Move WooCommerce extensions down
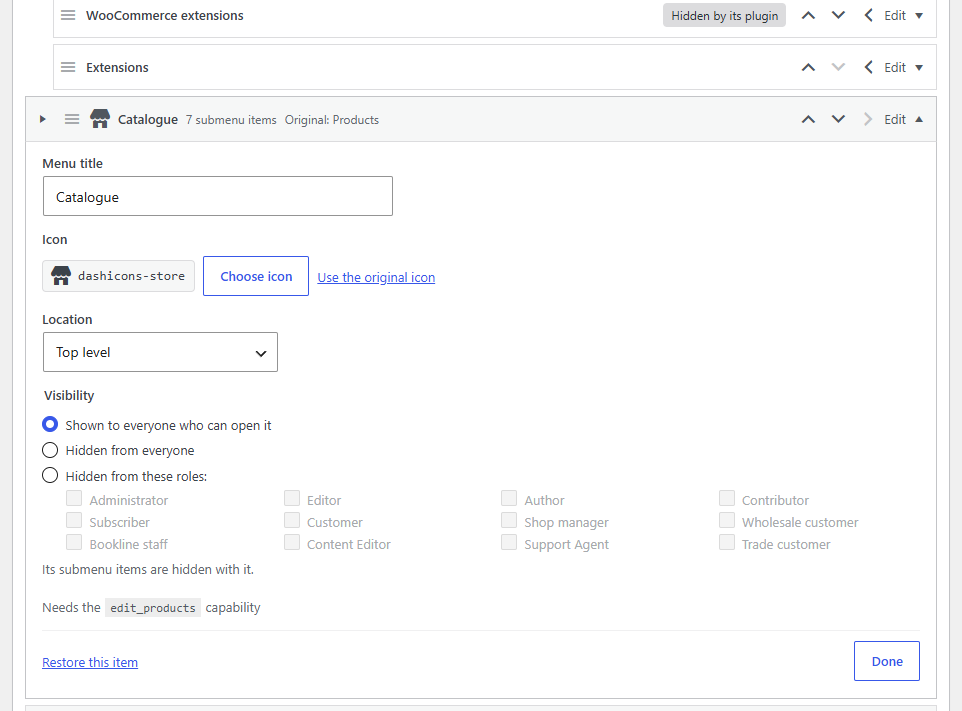 [838, 15]
